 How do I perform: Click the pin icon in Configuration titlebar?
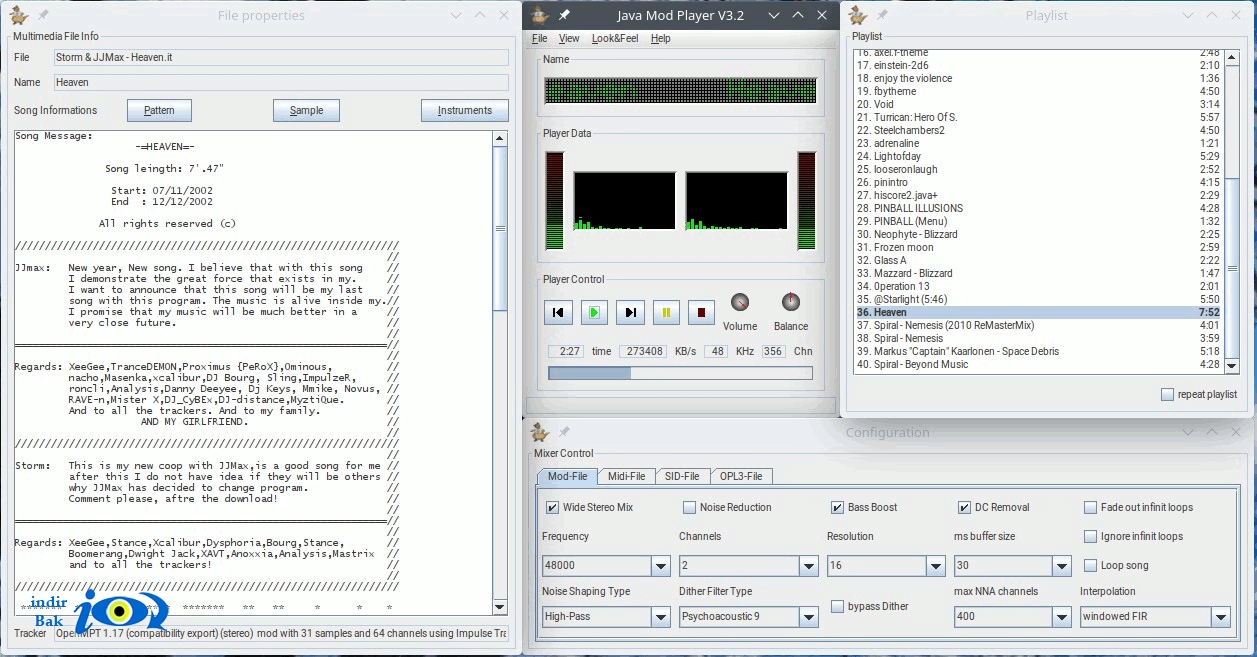[x=565, y=432]
